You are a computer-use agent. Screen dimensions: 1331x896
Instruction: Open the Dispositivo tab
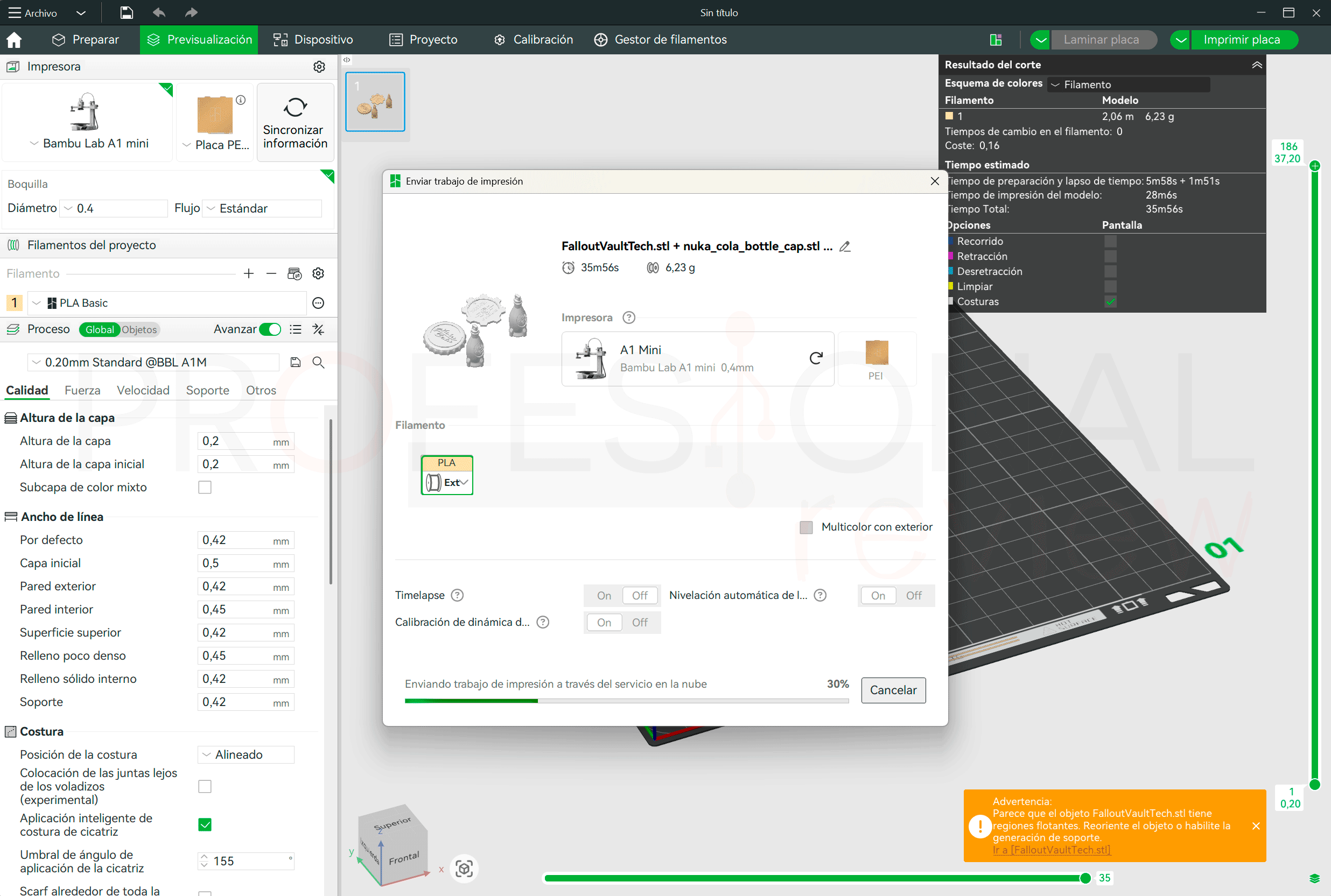(x=313, y=40)
